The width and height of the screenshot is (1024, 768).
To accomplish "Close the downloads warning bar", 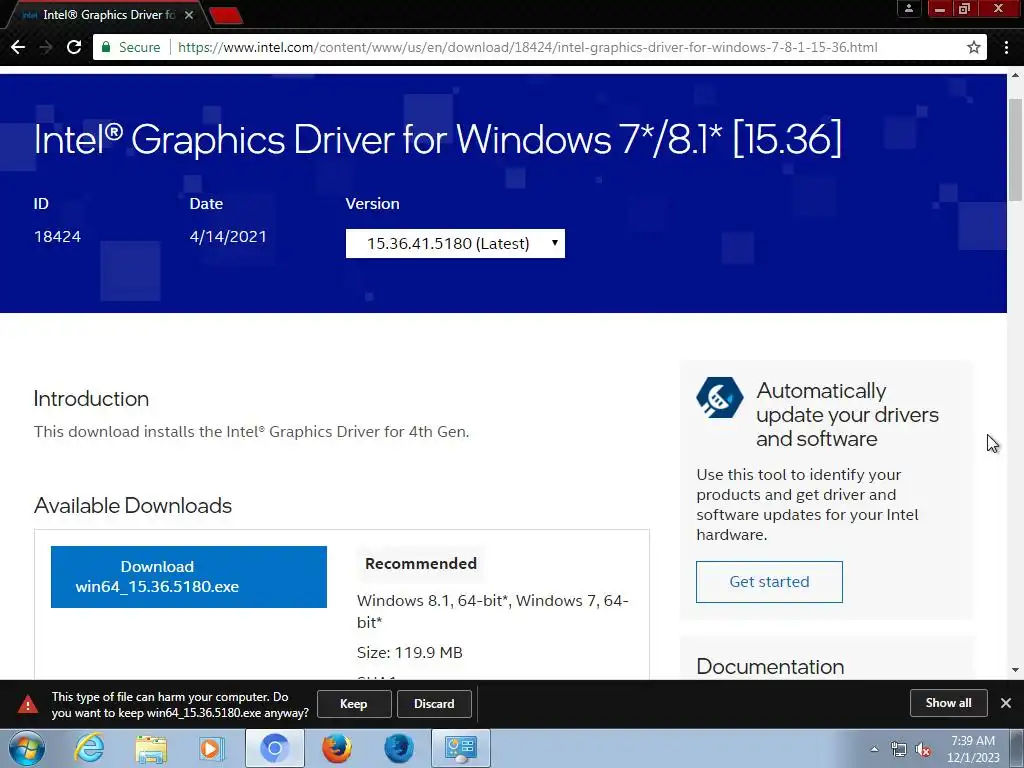I will pos(1006,703).
